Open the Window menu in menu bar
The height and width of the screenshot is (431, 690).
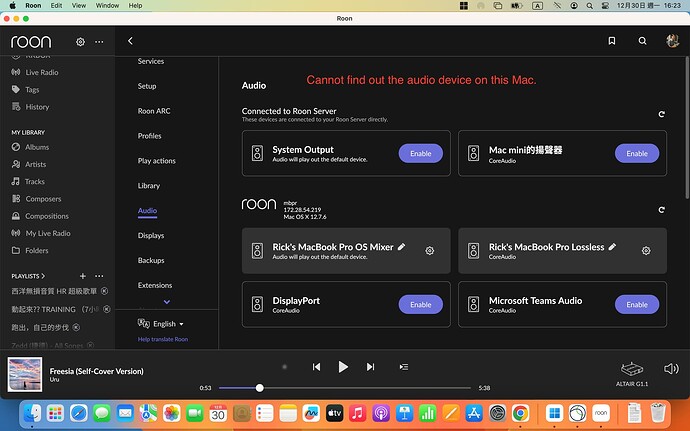click(x=107, y=5)
